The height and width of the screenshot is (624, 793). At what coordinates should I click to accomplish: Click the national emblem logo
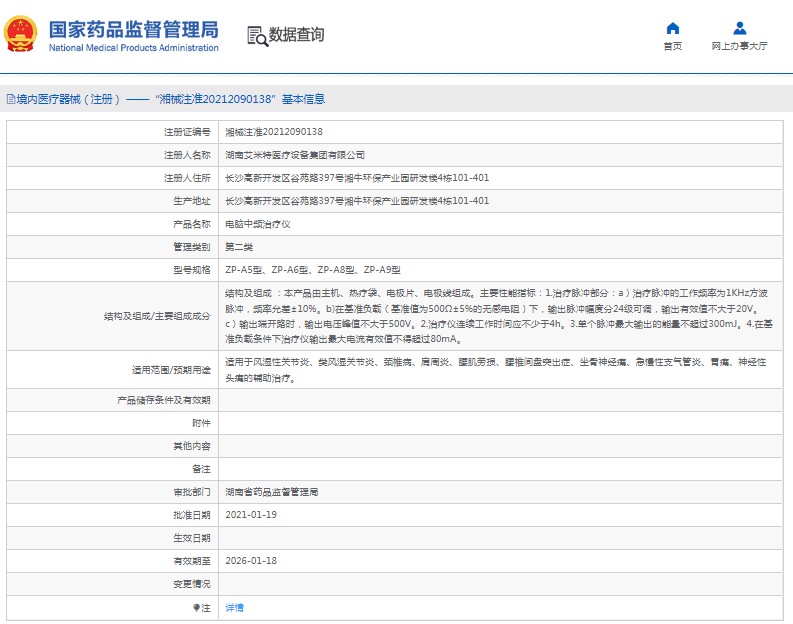pos(20,34)
